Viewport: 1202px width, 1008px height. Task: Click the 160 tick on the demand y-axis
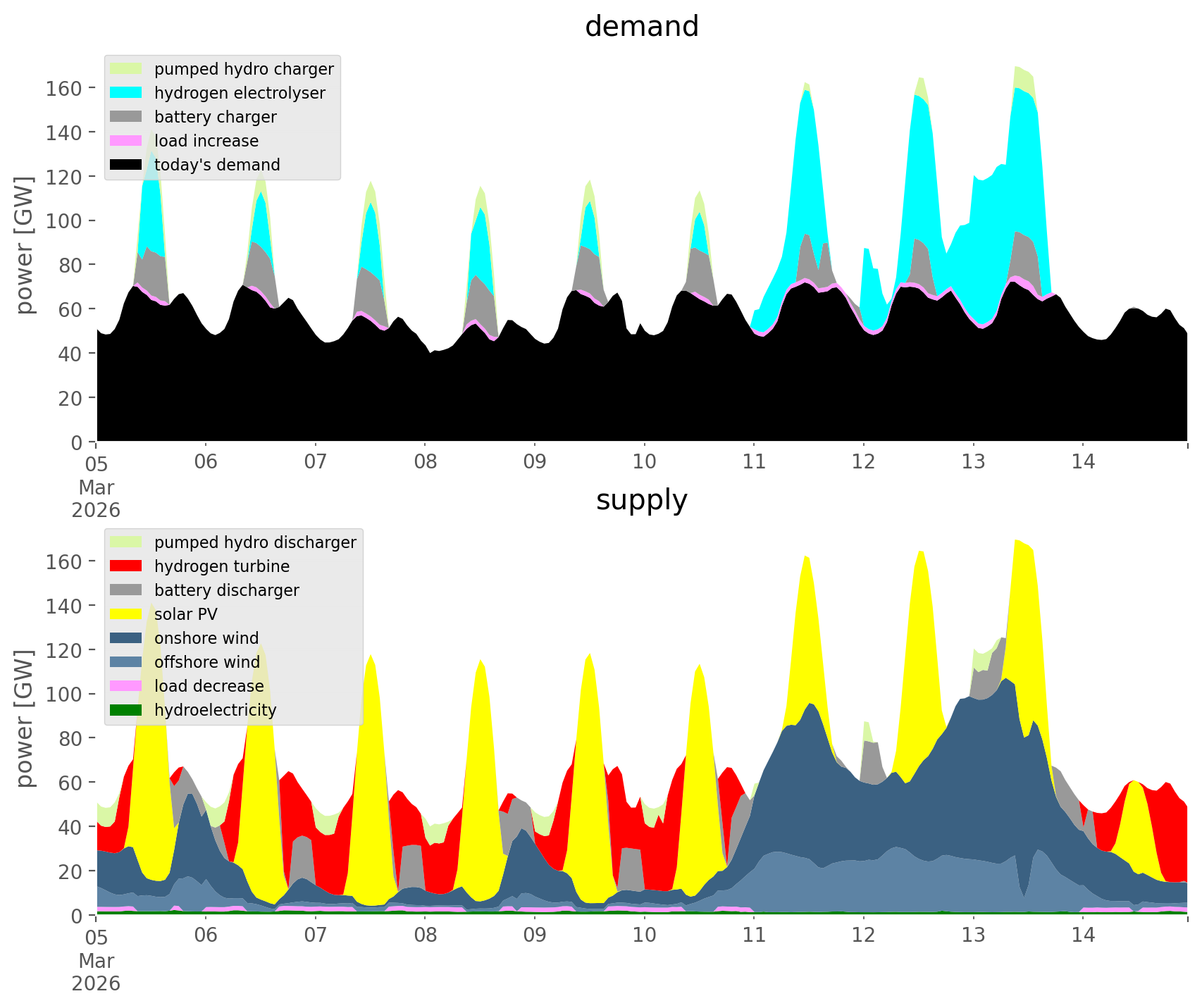click(63, 88)
